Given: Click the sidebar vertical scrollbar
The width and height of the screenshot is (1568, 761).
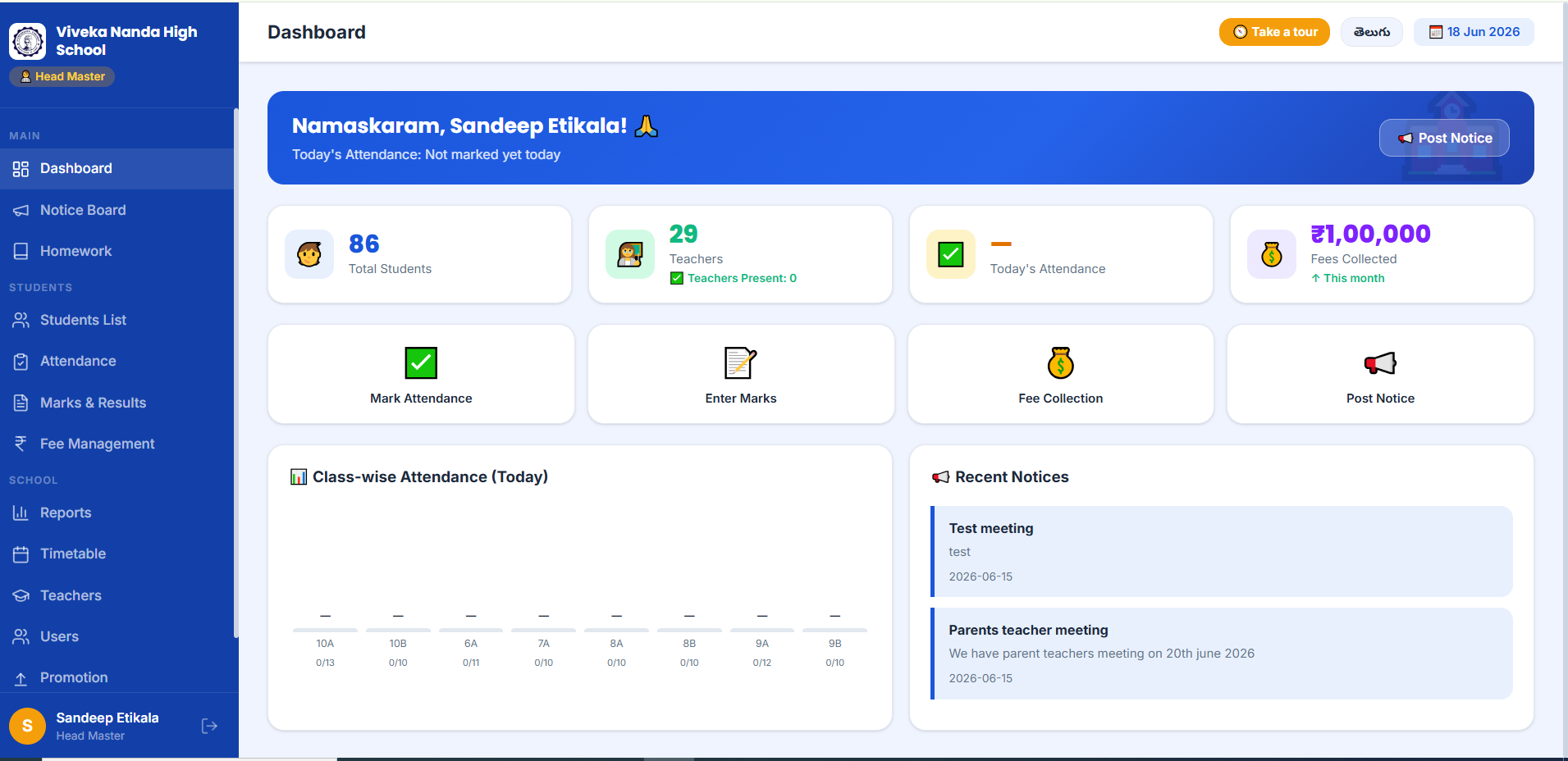Looking at the screenshot, I should pos(236,373).
